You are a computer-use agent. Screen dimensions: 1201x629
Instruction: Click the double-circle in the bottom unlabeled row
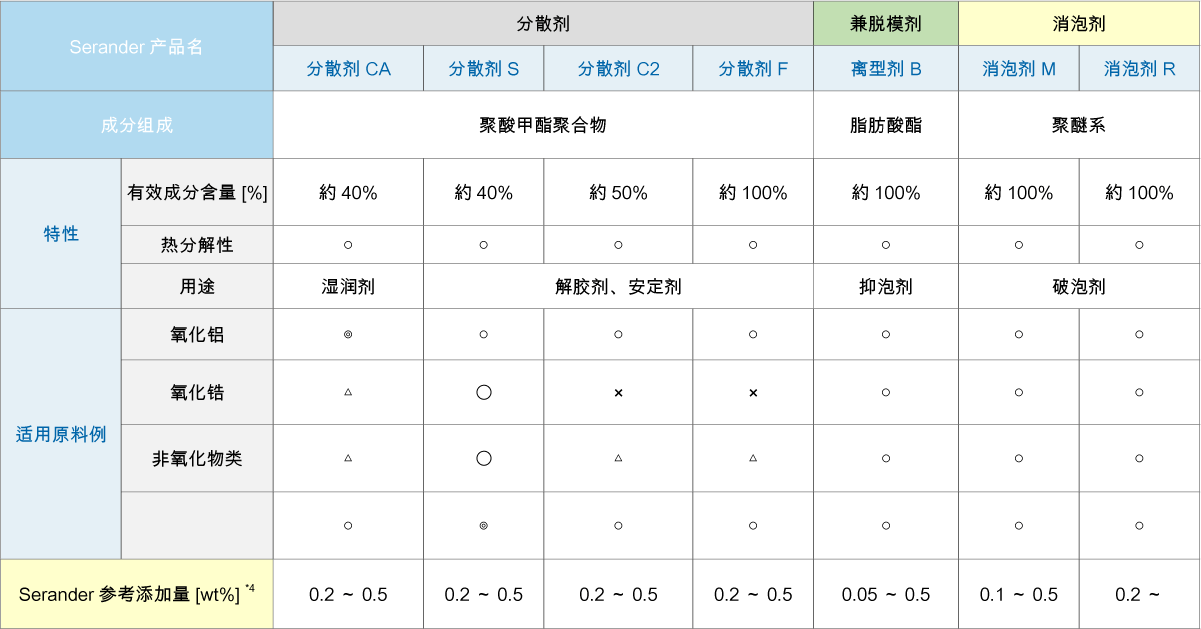484,525
